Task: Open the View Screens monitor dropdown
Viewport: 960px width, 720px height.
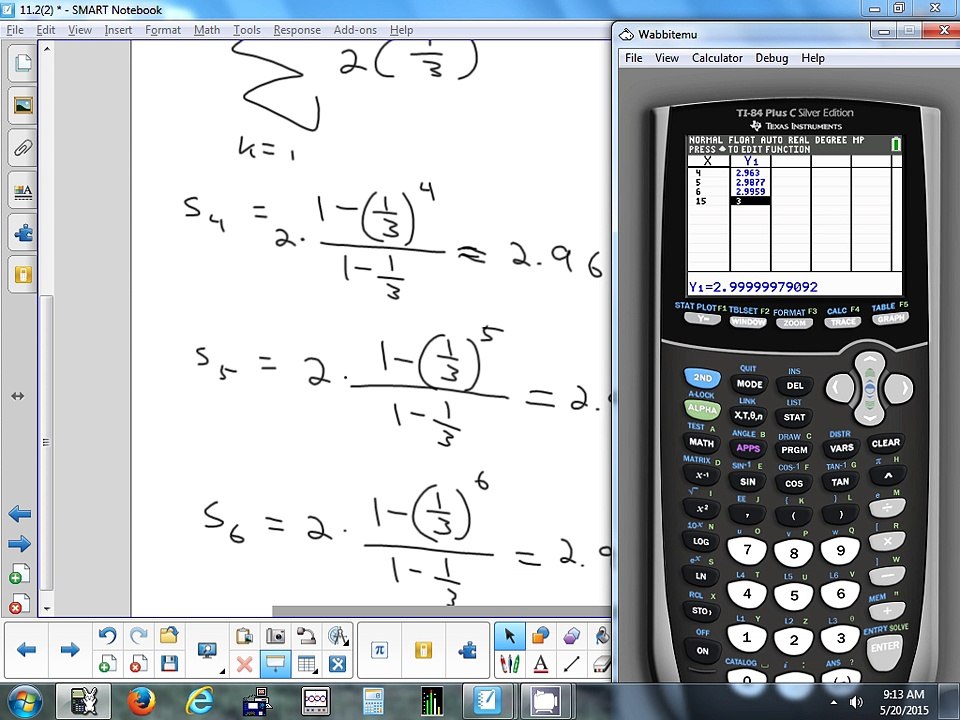Action: pos(208,650)
